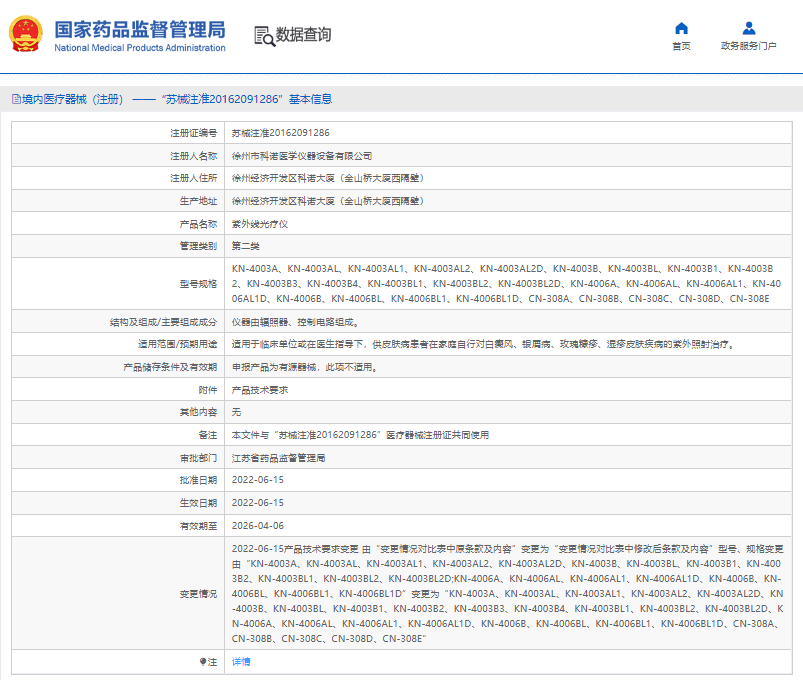Image resolution: width=803 pixels, height=680 pixels.
Task: Click the 江苏省药品监督管理局 approval department cell
Action: point(508,458)
